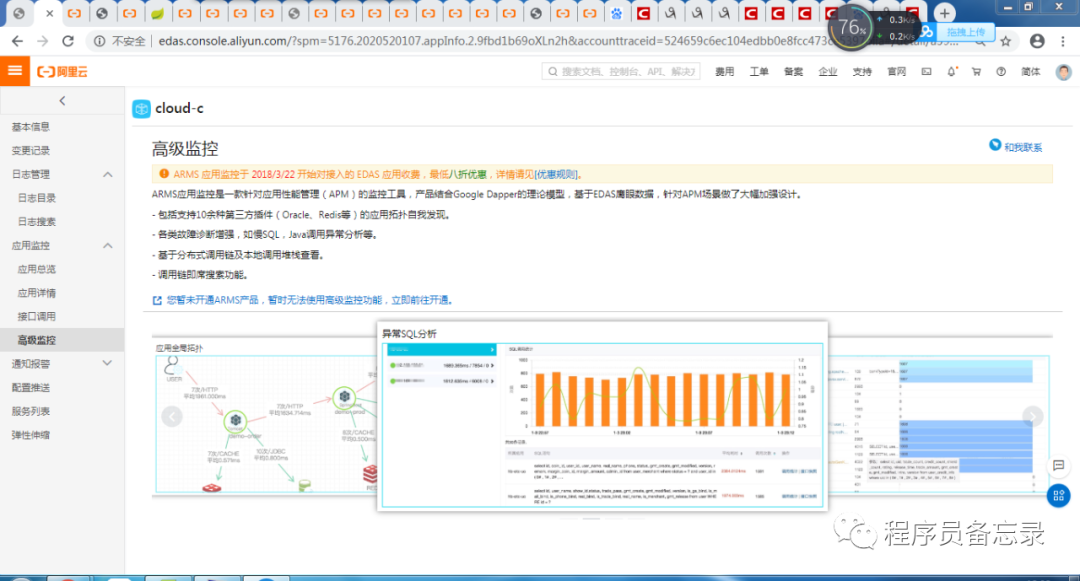Open the help question mark icon
This screenshot has width=1080, height=581.
coord(1001,72)
